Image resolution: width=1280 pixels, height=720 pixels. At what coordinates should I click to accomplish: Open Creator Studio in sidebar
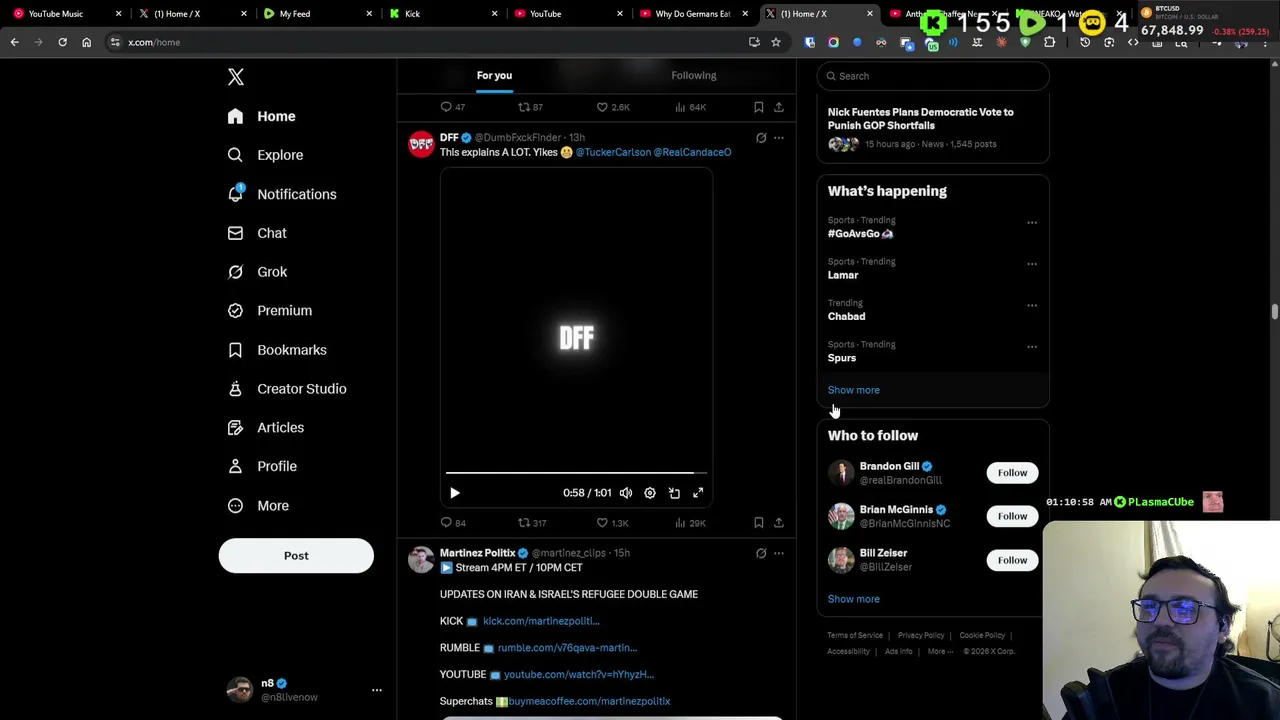(x=287, y=389)
